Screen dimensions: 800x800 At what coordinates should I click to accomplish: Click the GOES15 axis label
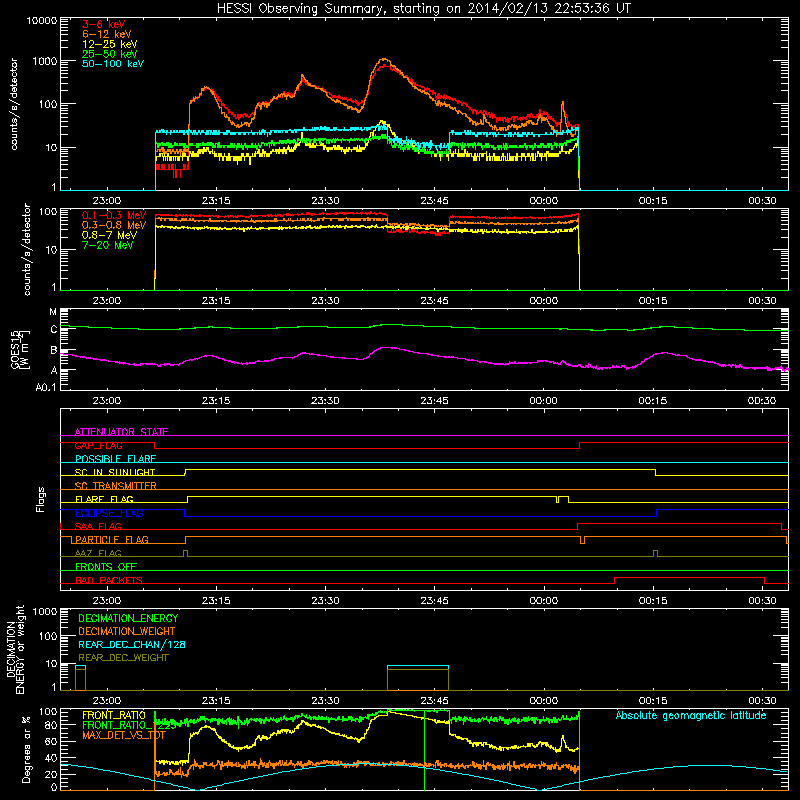[x=15, y=349]
